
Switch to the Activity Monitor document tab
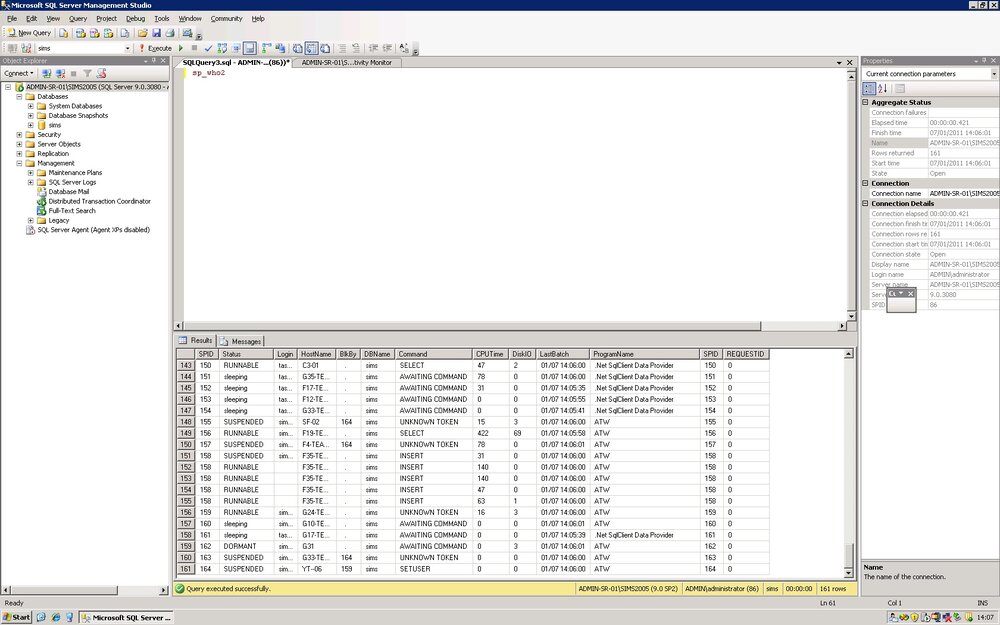pos(347,62)
